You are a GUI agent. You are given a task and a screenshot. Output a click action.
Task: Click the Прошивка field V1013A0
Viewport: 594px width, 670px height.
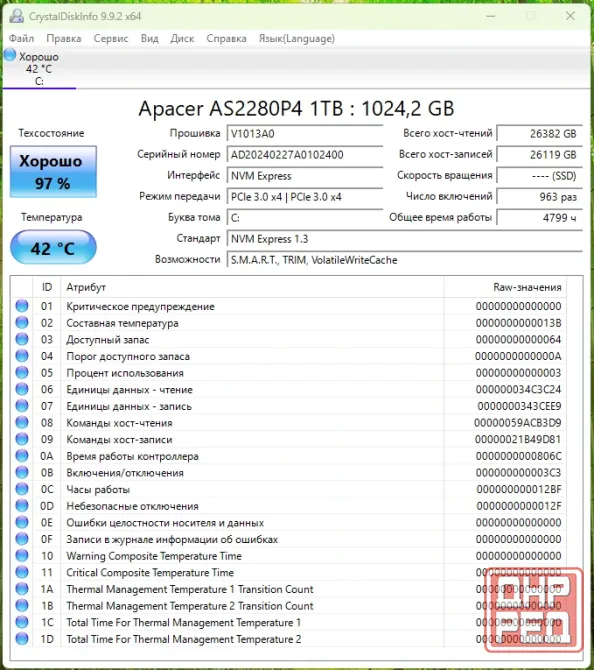pos(305,134)
